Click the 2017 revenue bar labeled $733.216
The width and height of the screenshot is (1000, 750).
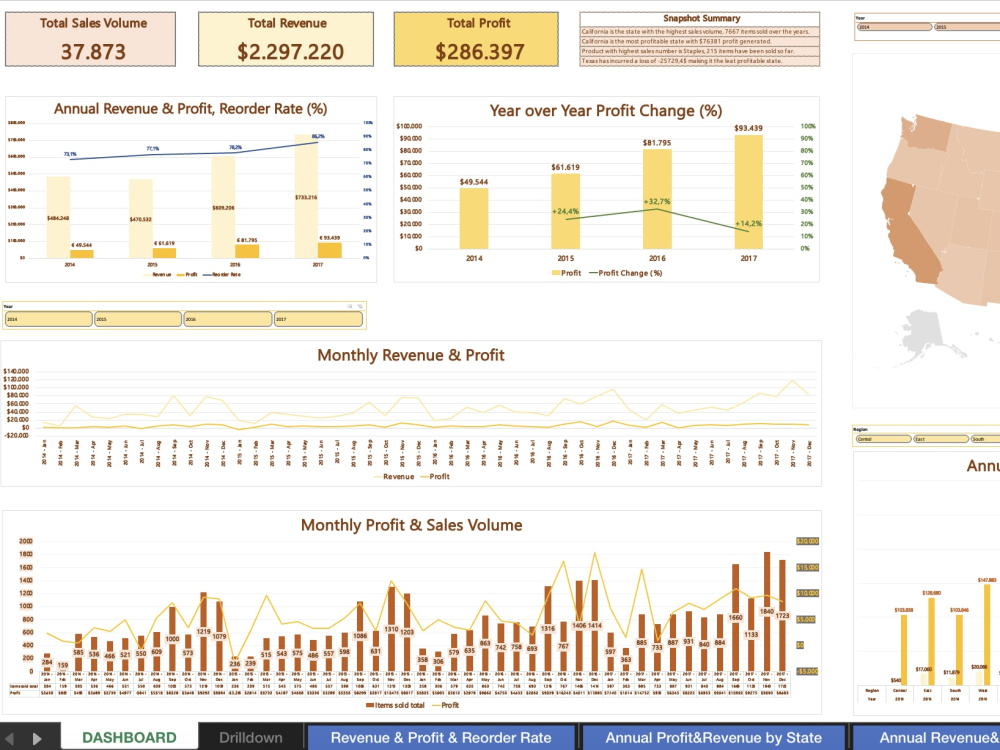[307, 196]
